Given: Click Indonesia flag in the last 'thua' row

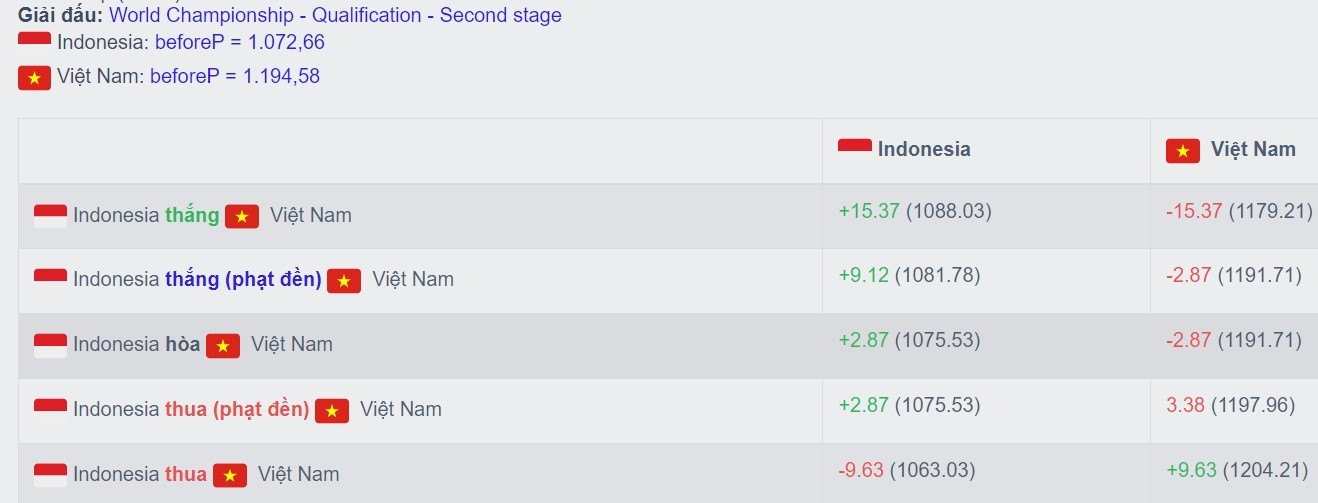Looking at the screenshot, I should 50,475.
